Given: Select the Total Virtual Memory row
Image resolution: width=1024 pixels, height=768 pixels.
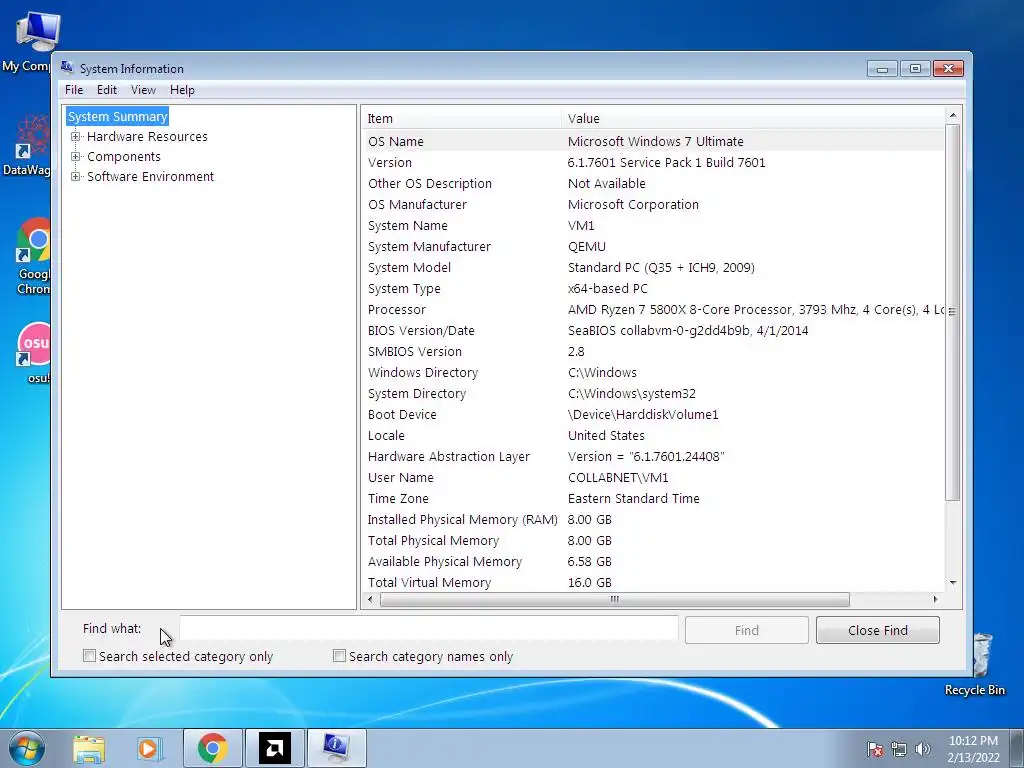Looking at the screenshot, I should click(x=653, y=583).
